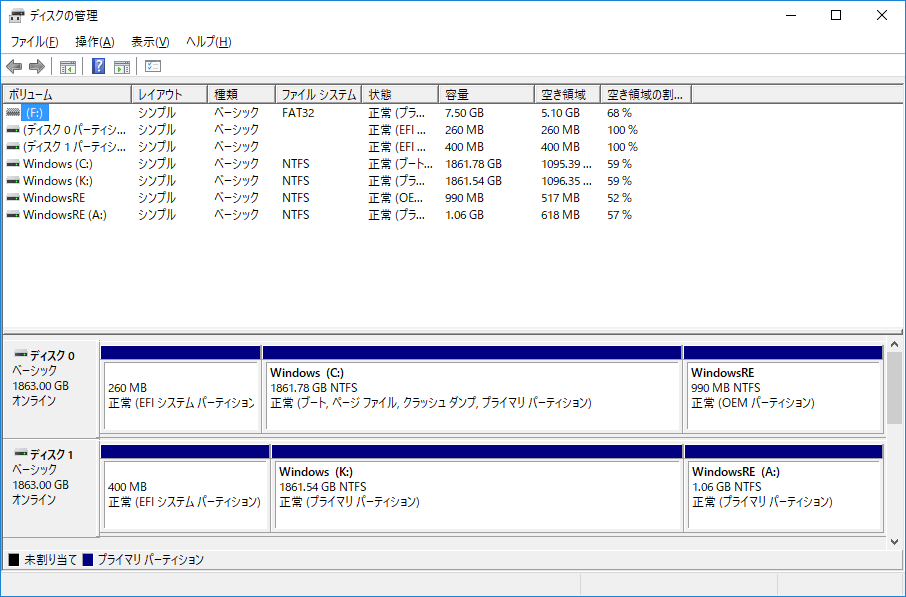
Task: Sort by the ボリューム column header
Action: click(67, 95)
